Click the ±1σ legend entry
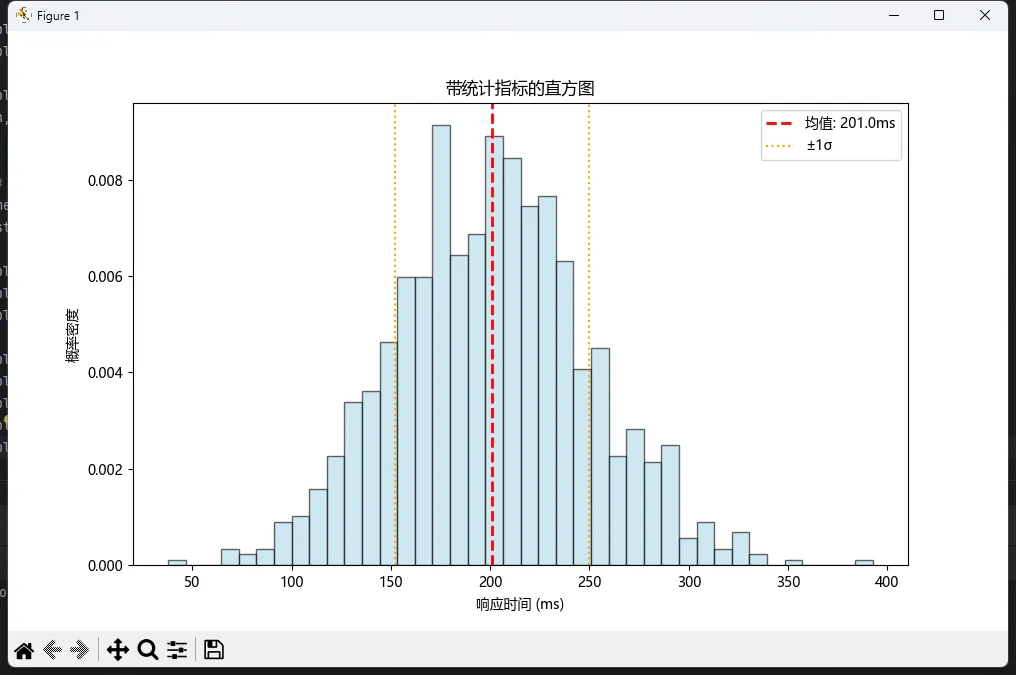The width and height of the screenshot is (1016, 675). 822,146
